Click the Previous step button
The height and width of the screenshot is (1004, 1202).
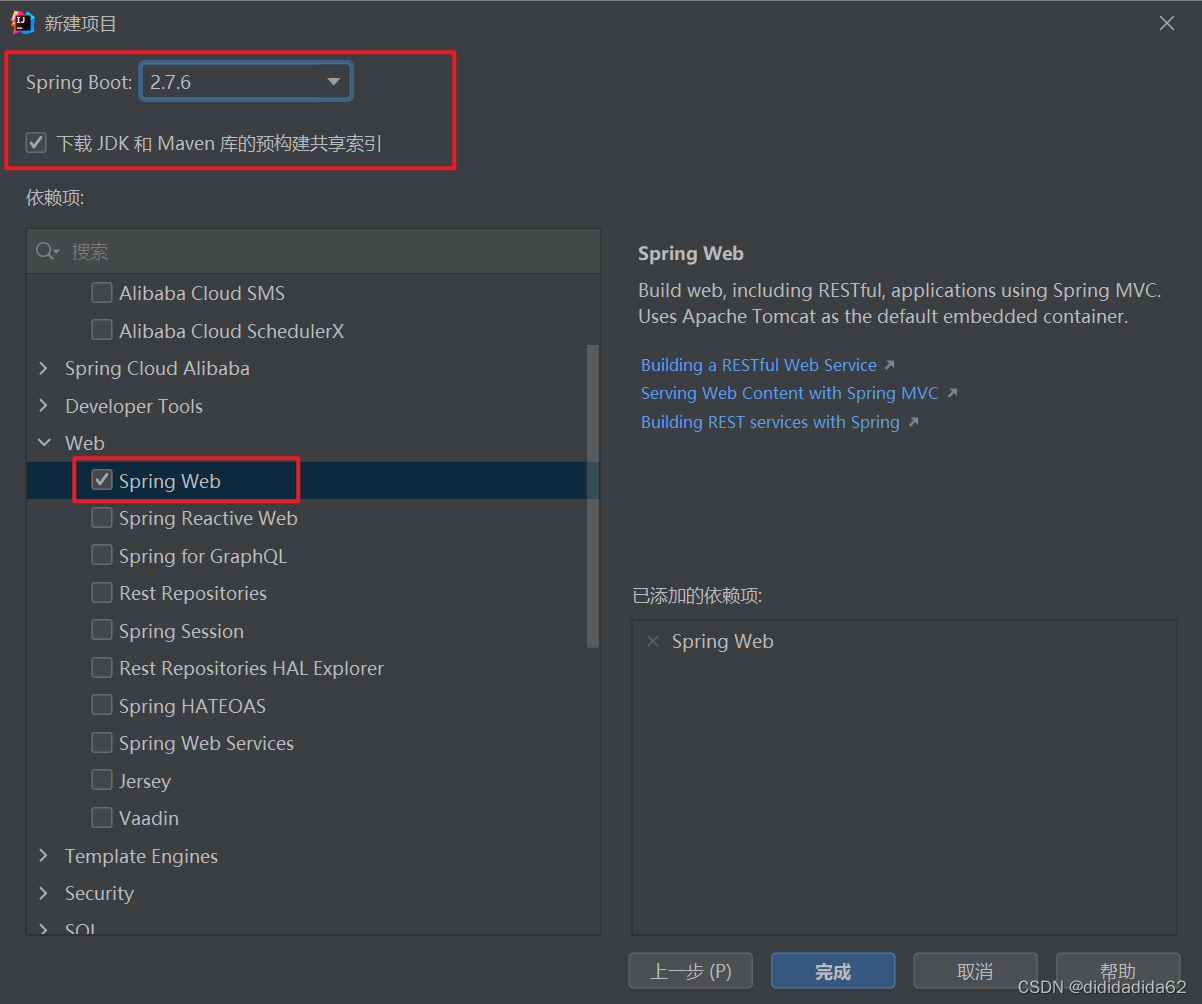(x=691, y=971)
